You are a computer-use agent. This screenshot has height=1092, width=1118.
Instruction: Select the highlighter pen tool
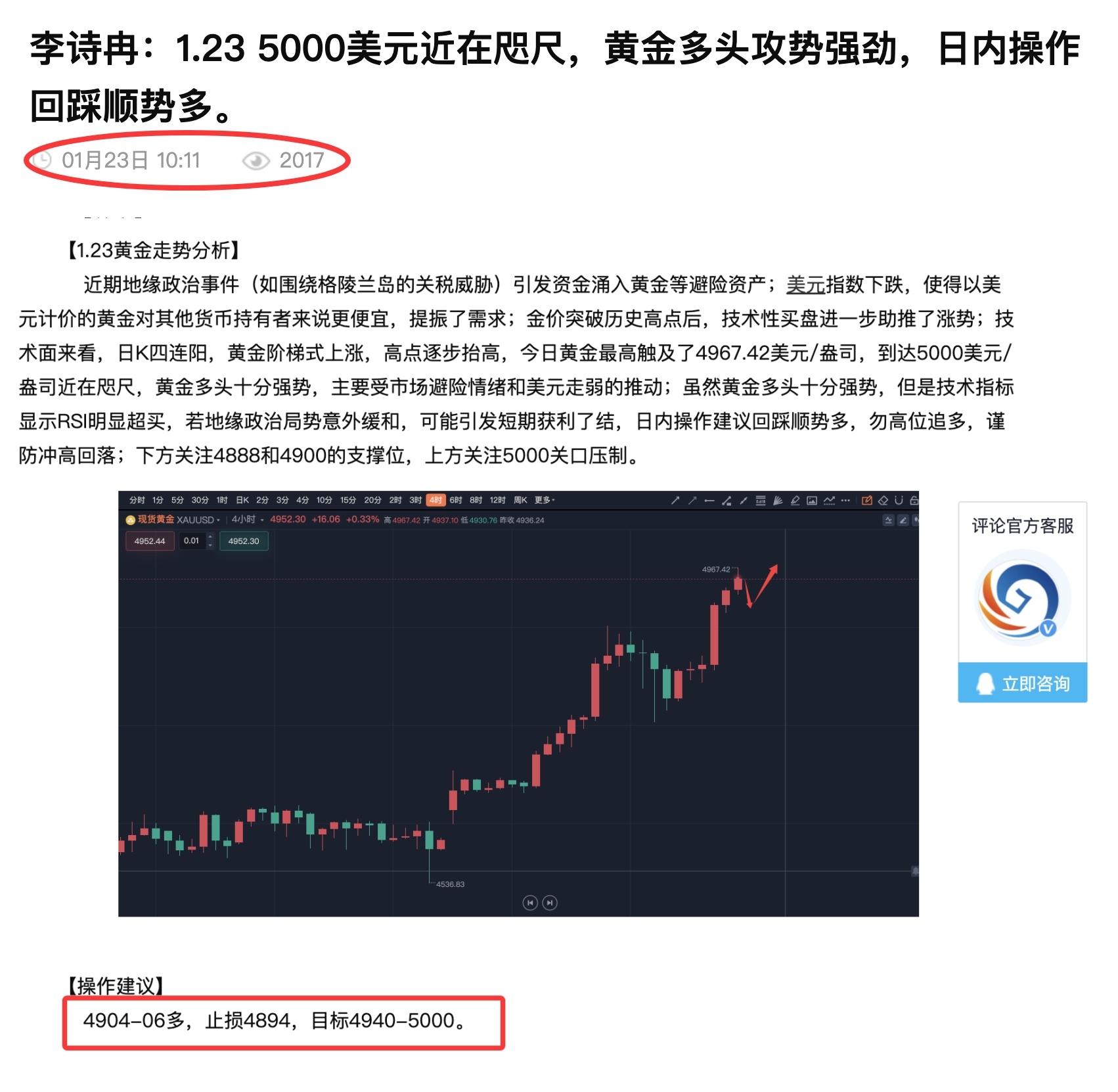tap(795, 501)
